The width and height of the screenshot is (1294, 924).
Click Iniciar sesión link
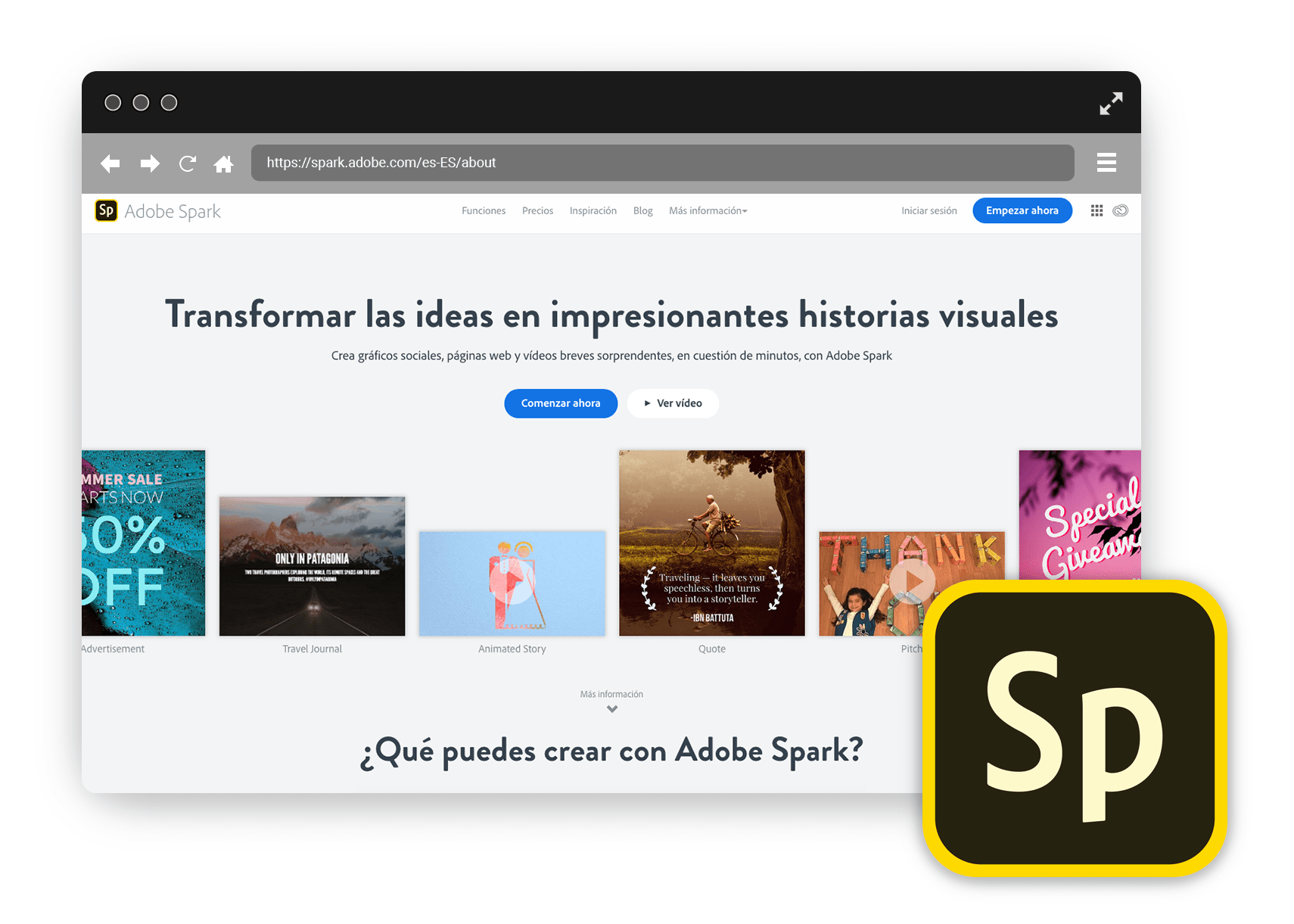coord(929,211)
